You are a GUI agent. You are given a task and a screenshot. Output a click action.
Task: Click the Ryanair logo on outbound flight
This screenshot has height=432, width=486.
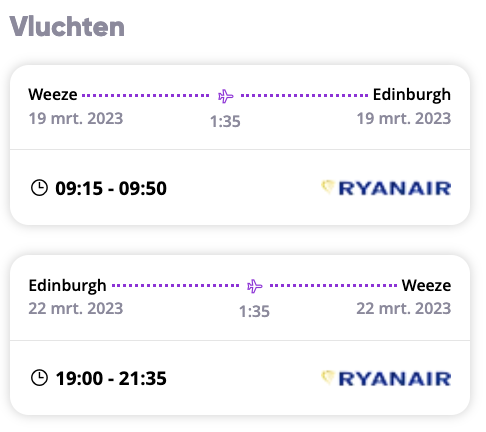pos(386,188)
